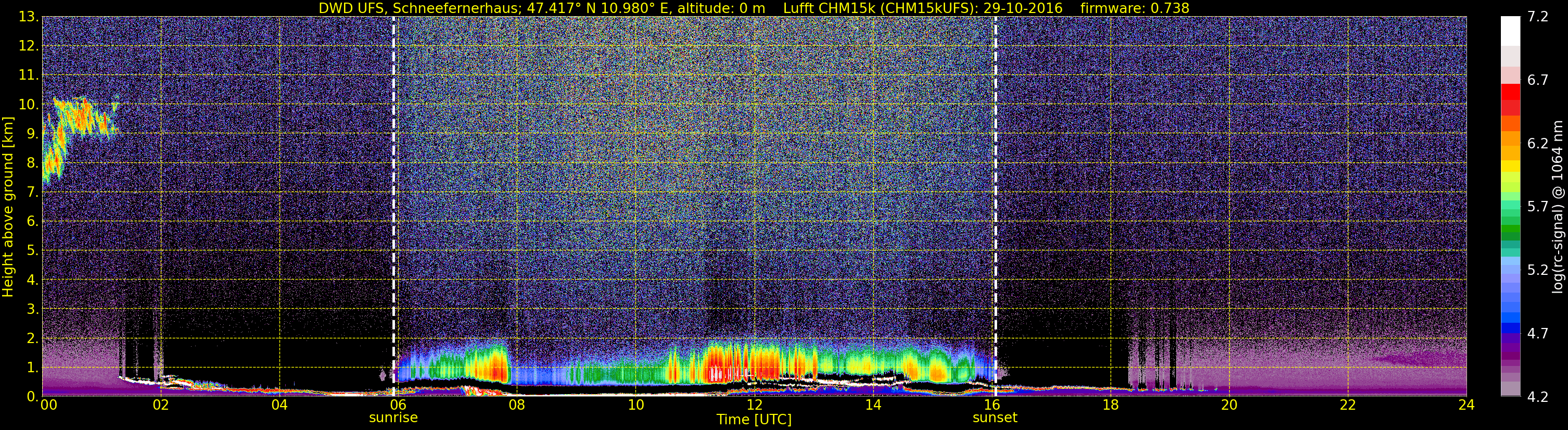Click the colorbar value 6.2

click(x=1538, y=143)
